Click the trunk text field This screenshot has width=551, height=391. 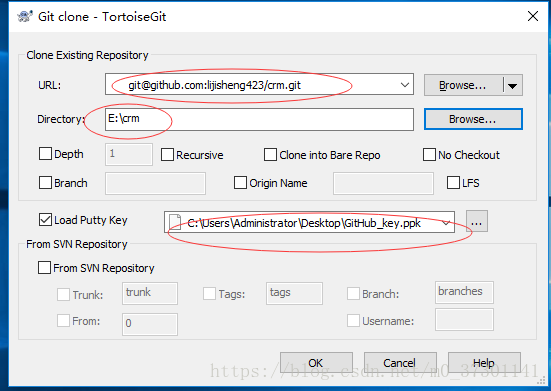pyautogui.click(x=150, y=293)
